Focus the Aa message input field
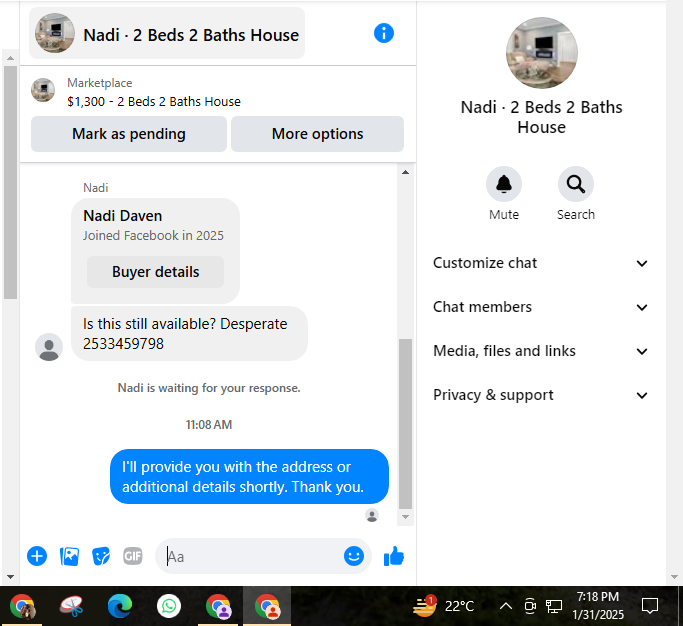This screenshot has height=626, width=683. tap(253, 556)
